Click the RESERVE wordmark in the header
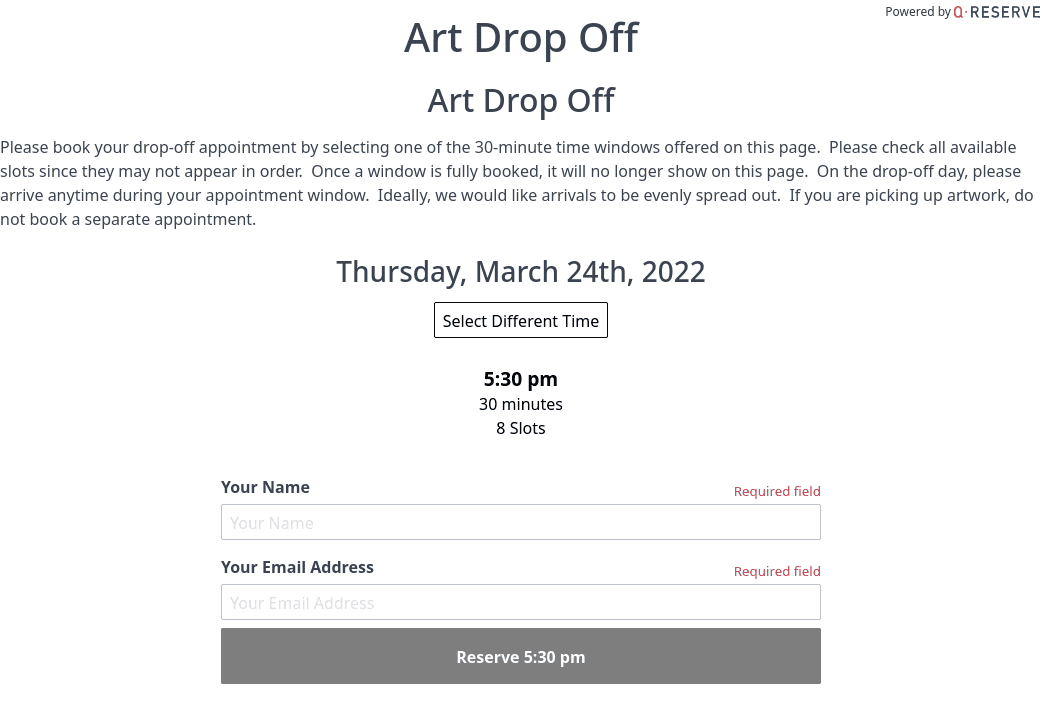1042x705 pixels. click(1005, 12)
